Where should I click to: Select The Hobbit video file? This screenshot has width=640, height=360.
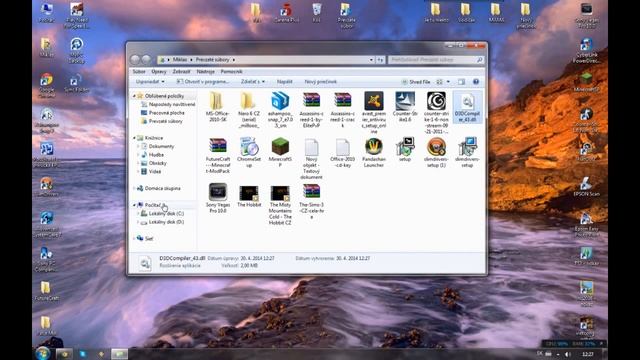(249, 196)
